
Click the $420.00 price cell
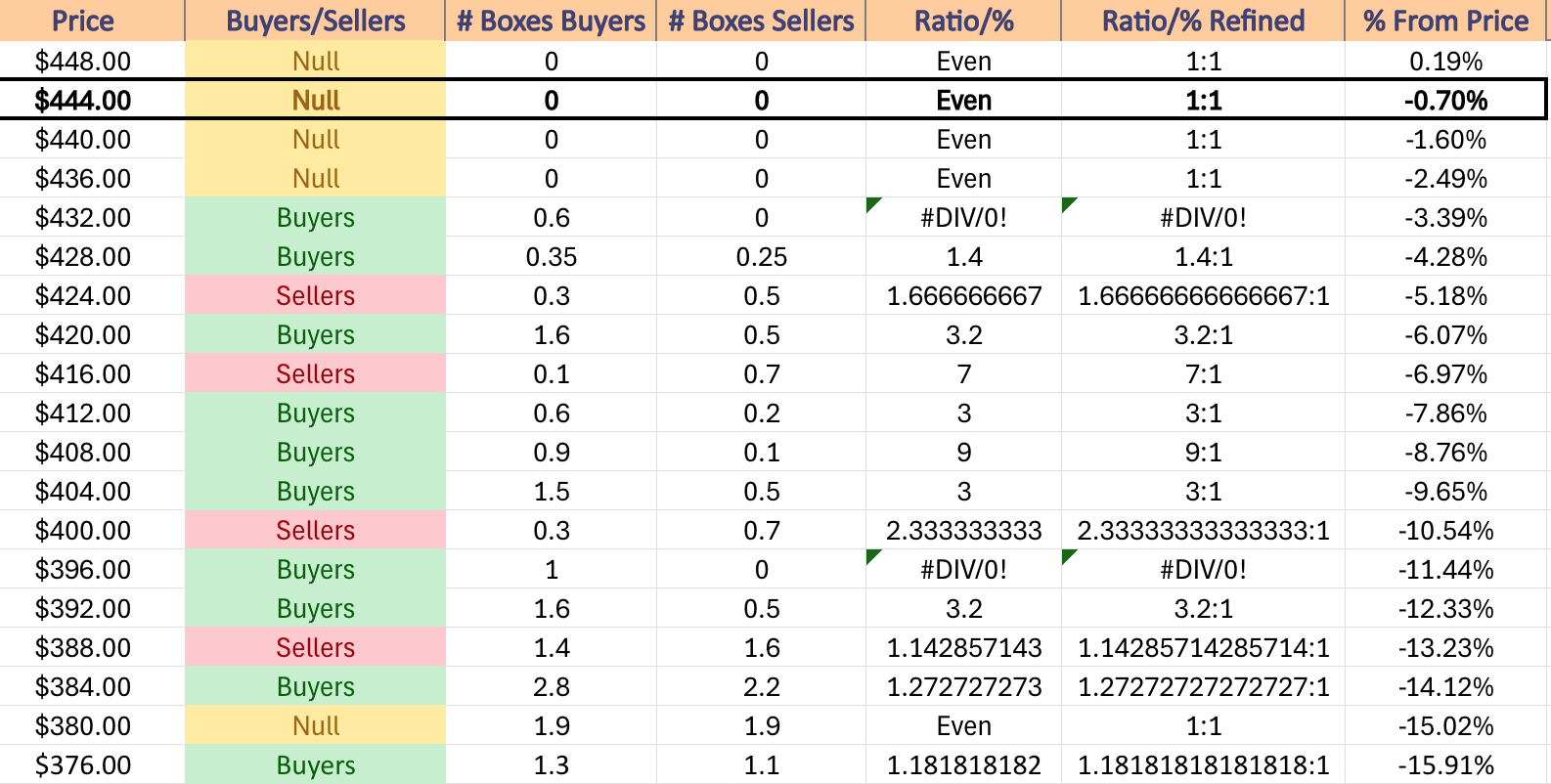coord(92,334)
